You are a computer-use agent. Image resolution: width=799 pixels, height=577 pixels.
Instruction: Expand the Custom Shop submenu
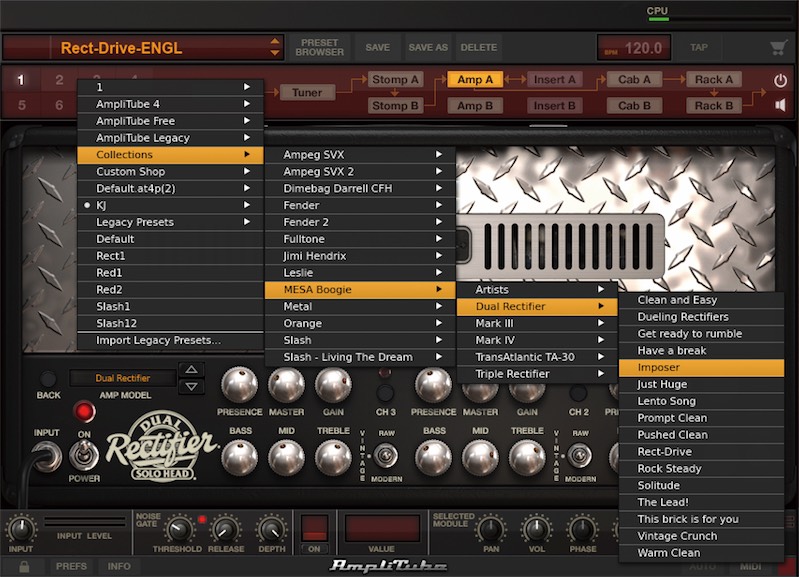pos(170,171)
